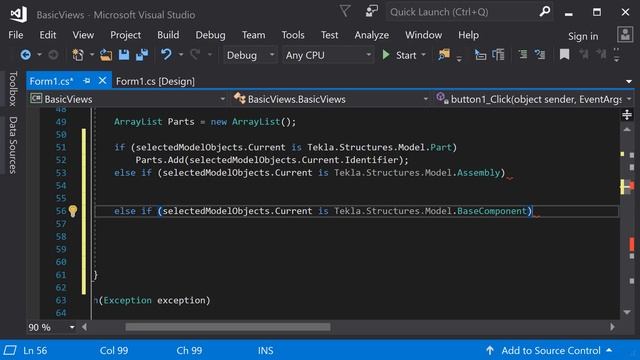
Task: Expand the open documents tab list arrow
Action: point(629,81)
